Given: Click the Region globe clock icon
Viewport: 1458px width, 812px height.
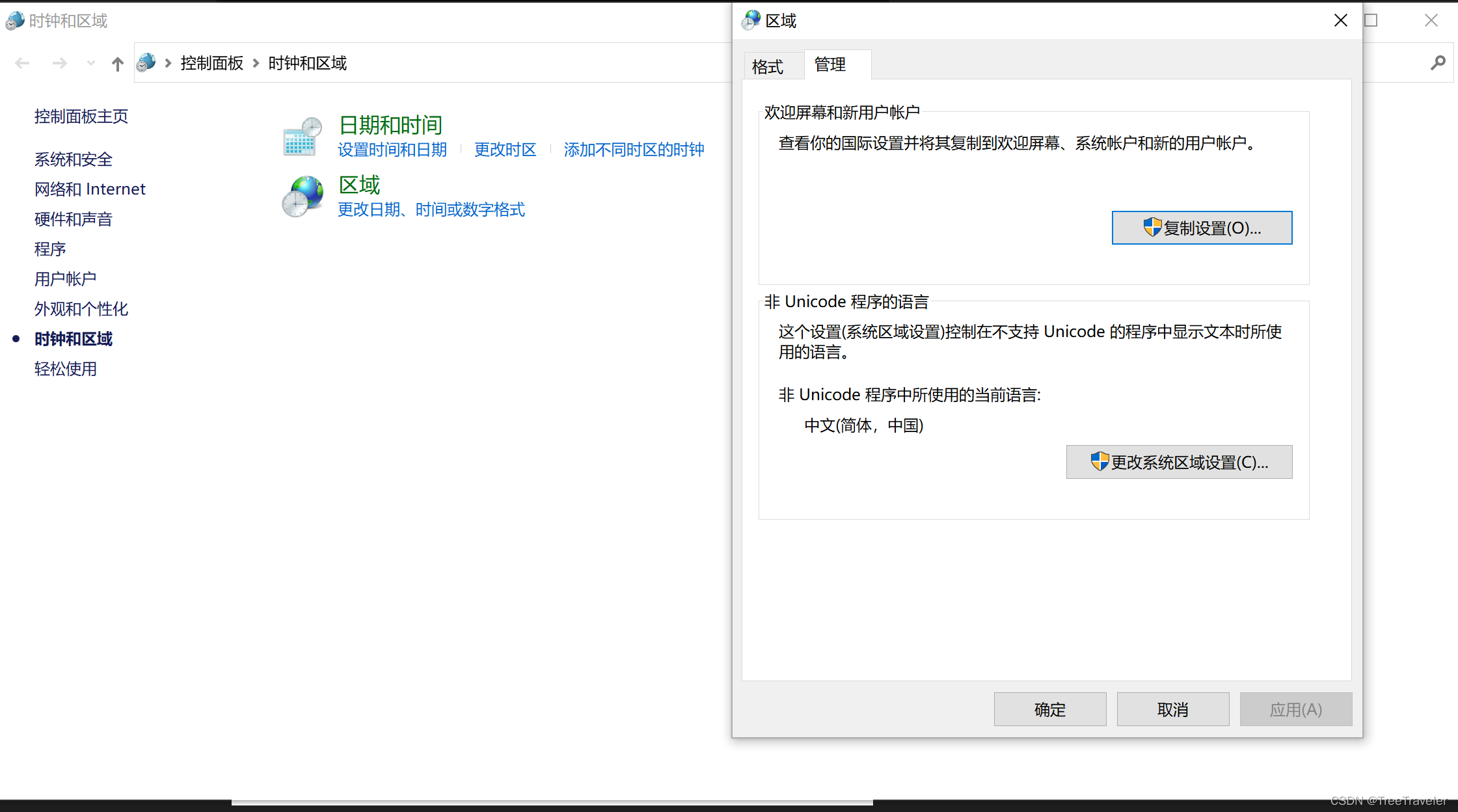Looking at the screenshot, I should 303,196.
